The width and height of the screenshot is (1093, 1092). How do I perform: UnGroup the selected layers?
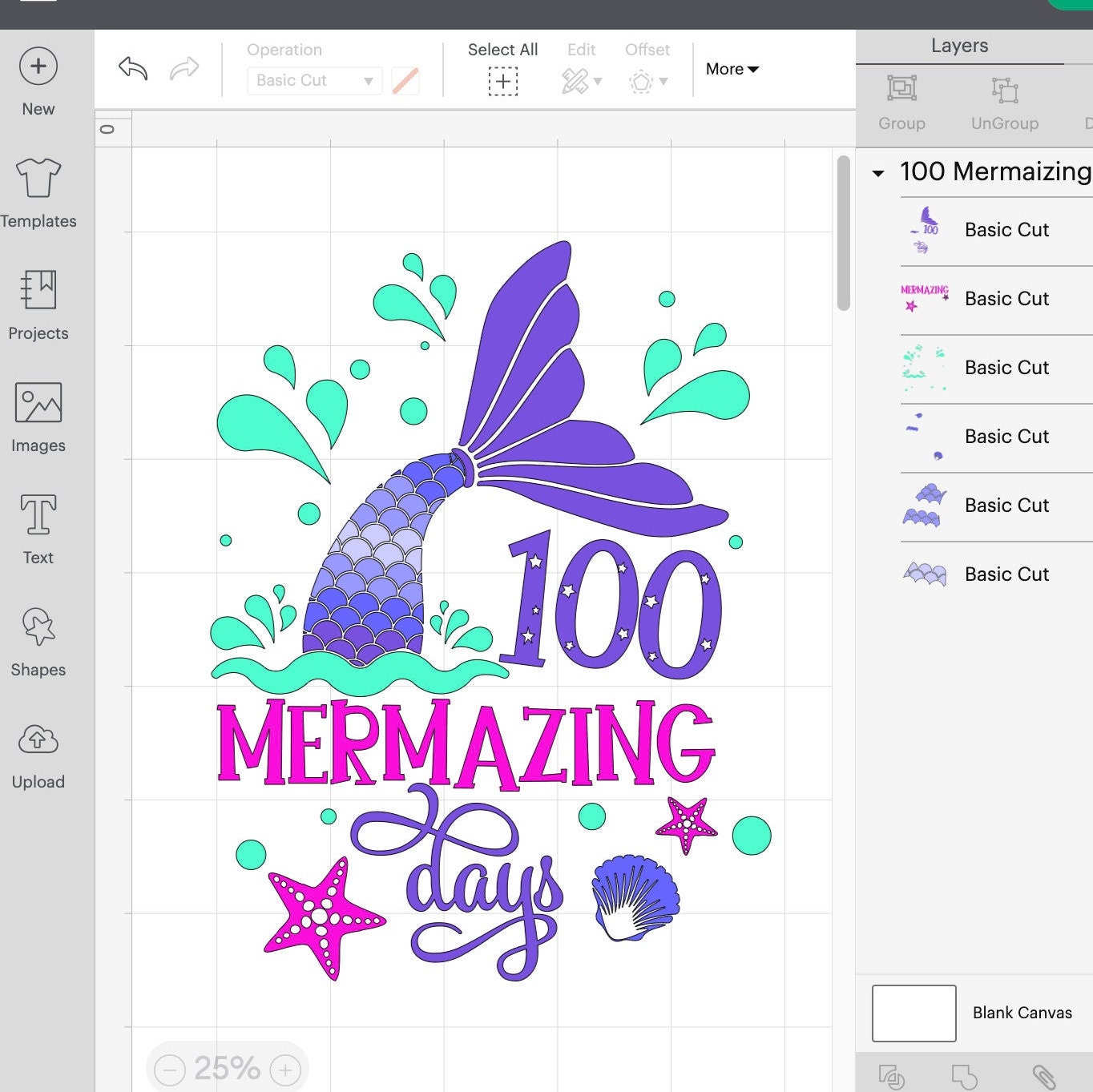1004,100
